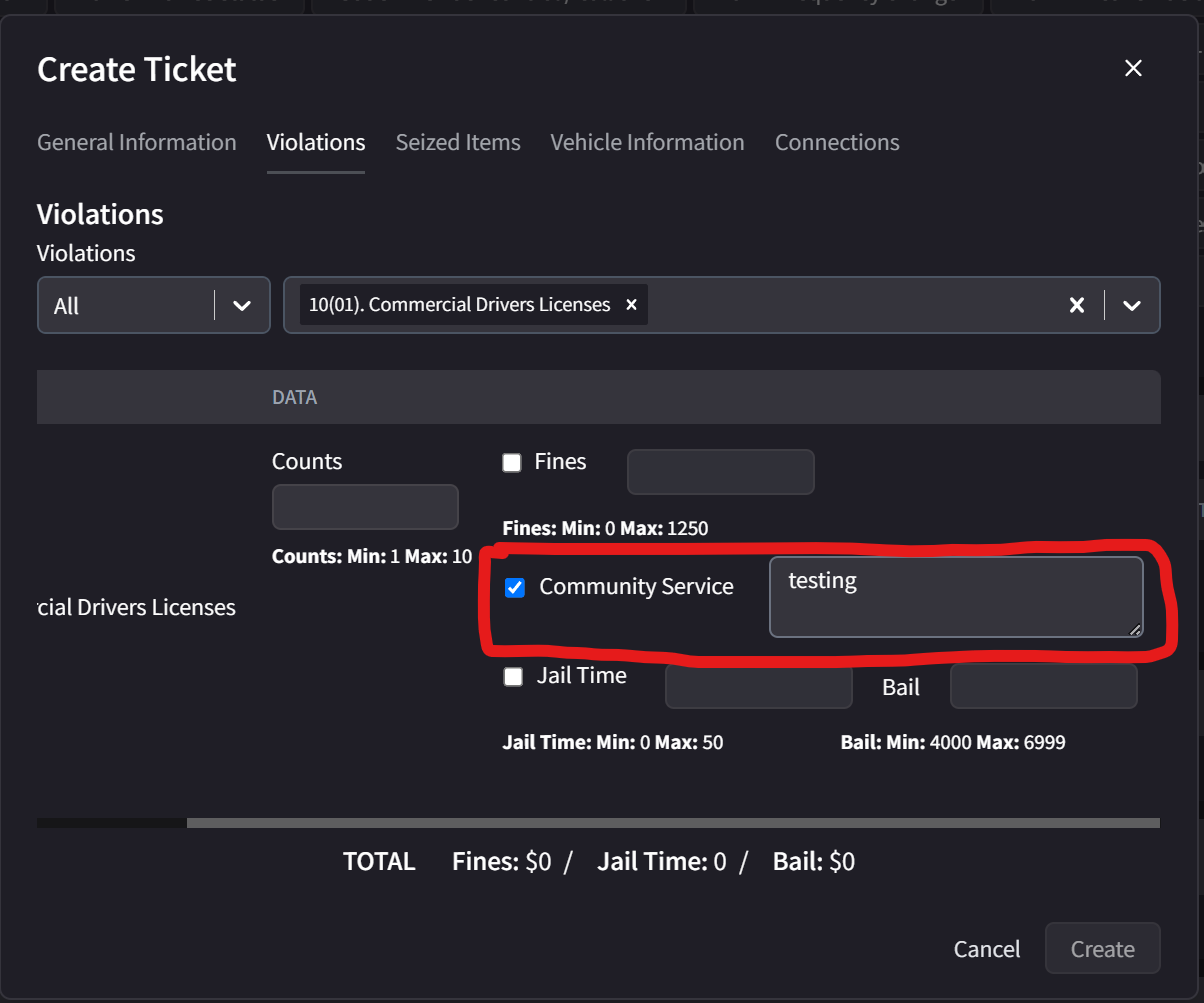Enable the Jail Time checkbox
This screenshot has height=1003, width=1204.
click(x=513, y=677)
